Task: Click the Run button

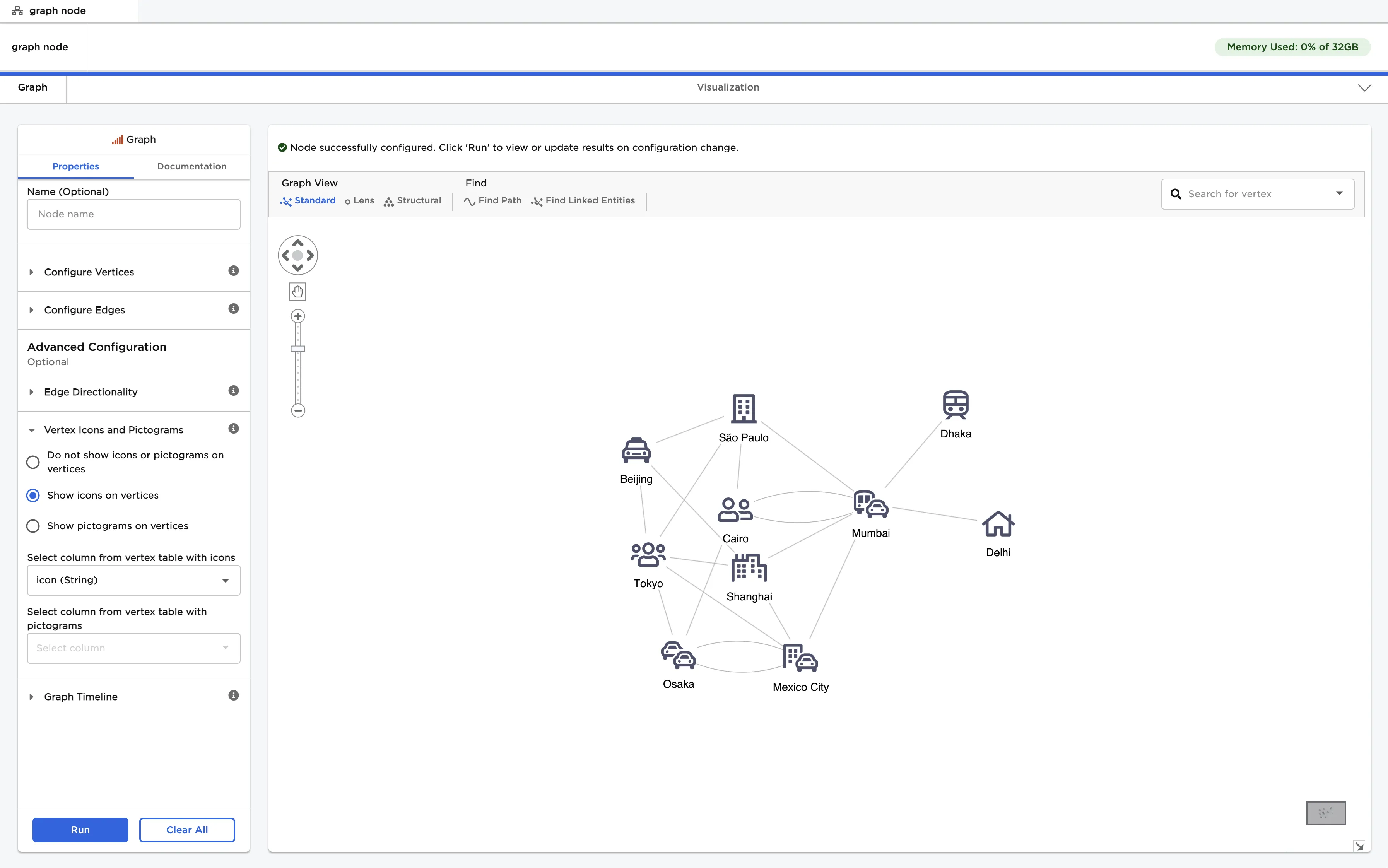Action: (80, 830)
